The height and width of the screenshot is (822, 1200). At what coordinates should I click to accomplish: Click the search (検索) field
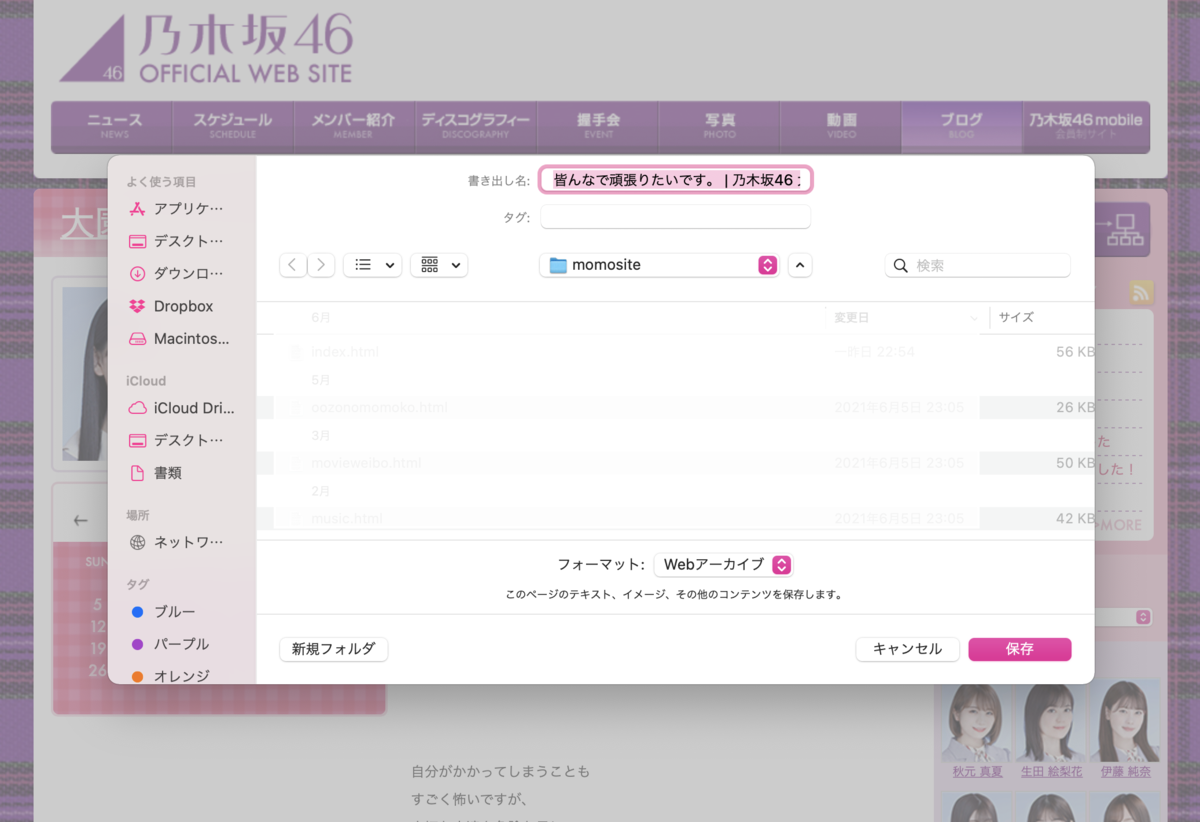977,265
